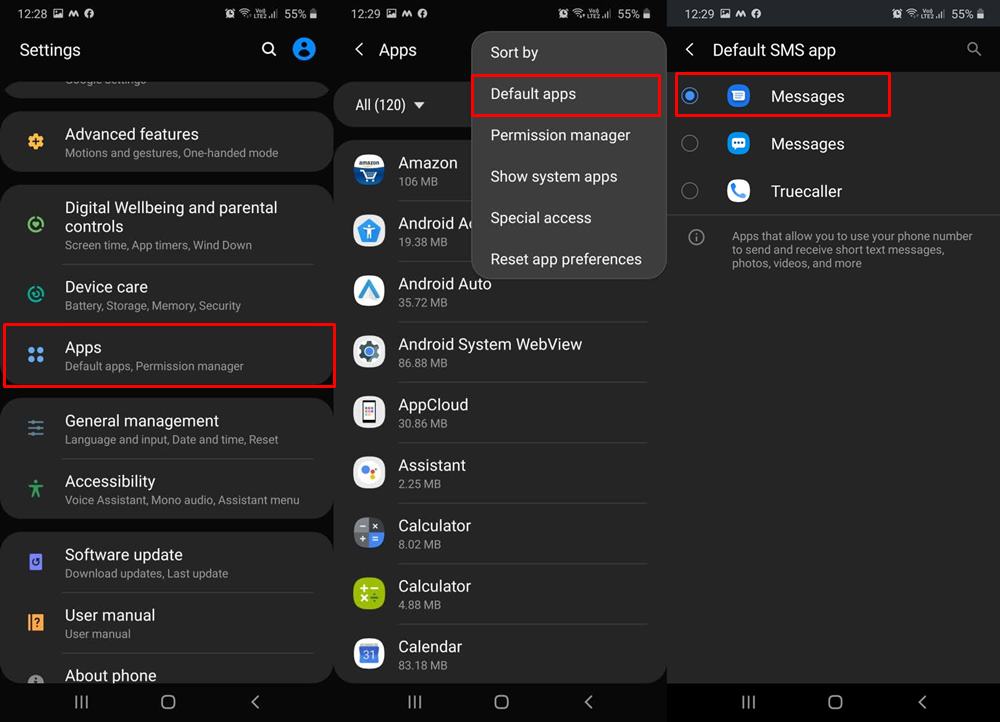The height and width of the screenshot is (722, 1000).
Task: Tap the Digital Wellbeing icon
Action: point(36,225)
